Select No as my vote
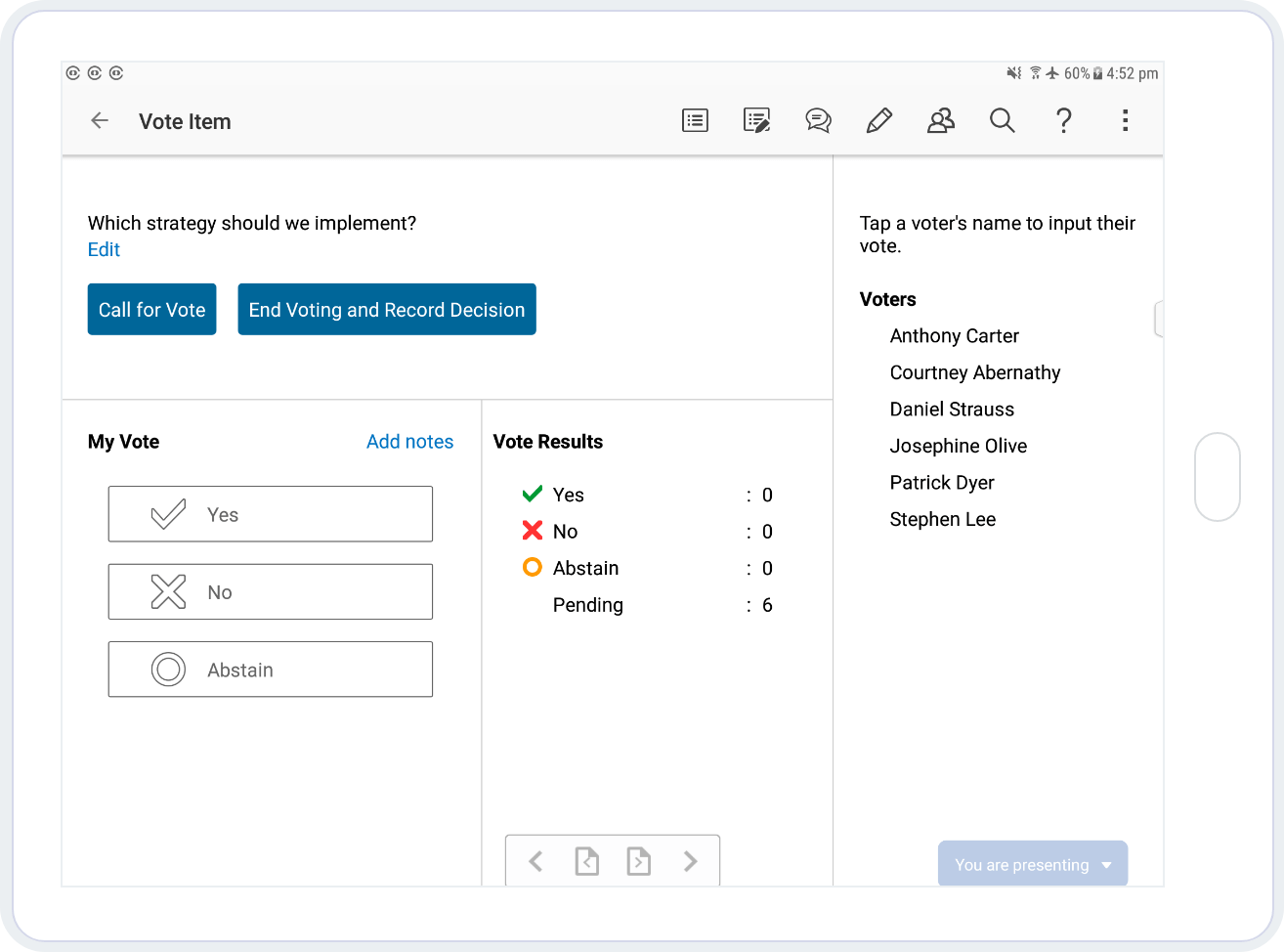The width and height of the screenshot is (1284, 952). 270,591
